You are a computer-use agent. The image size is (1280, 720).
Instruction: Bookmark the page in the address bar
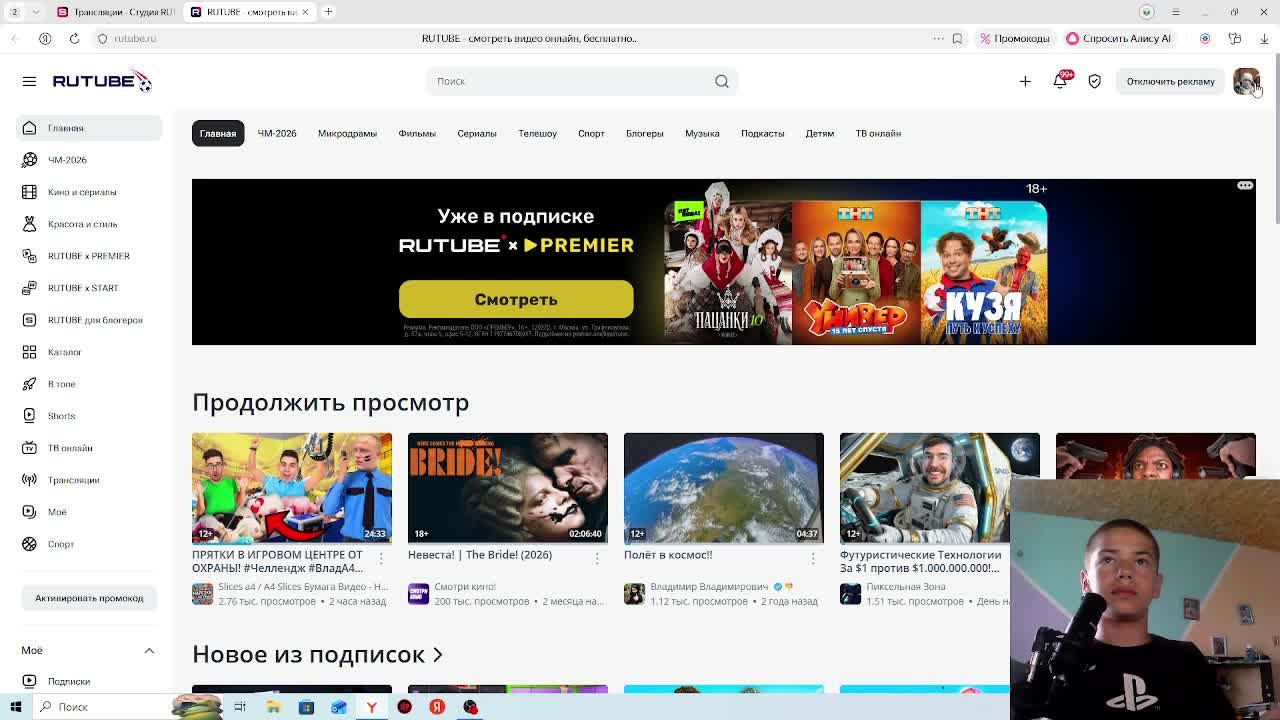tap(957, 38)
